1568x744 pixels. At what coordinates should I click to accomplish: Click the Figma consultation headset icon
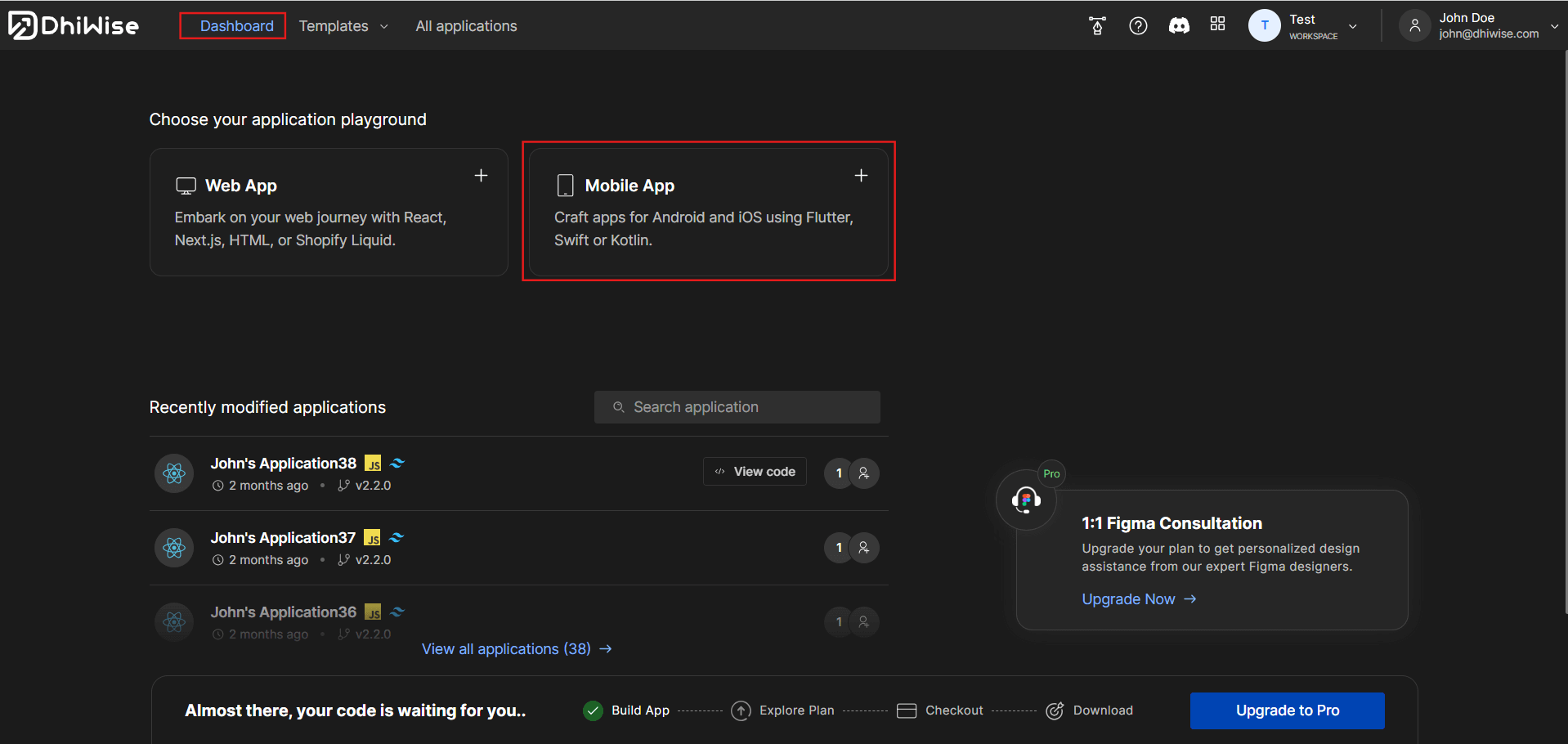1026,499
